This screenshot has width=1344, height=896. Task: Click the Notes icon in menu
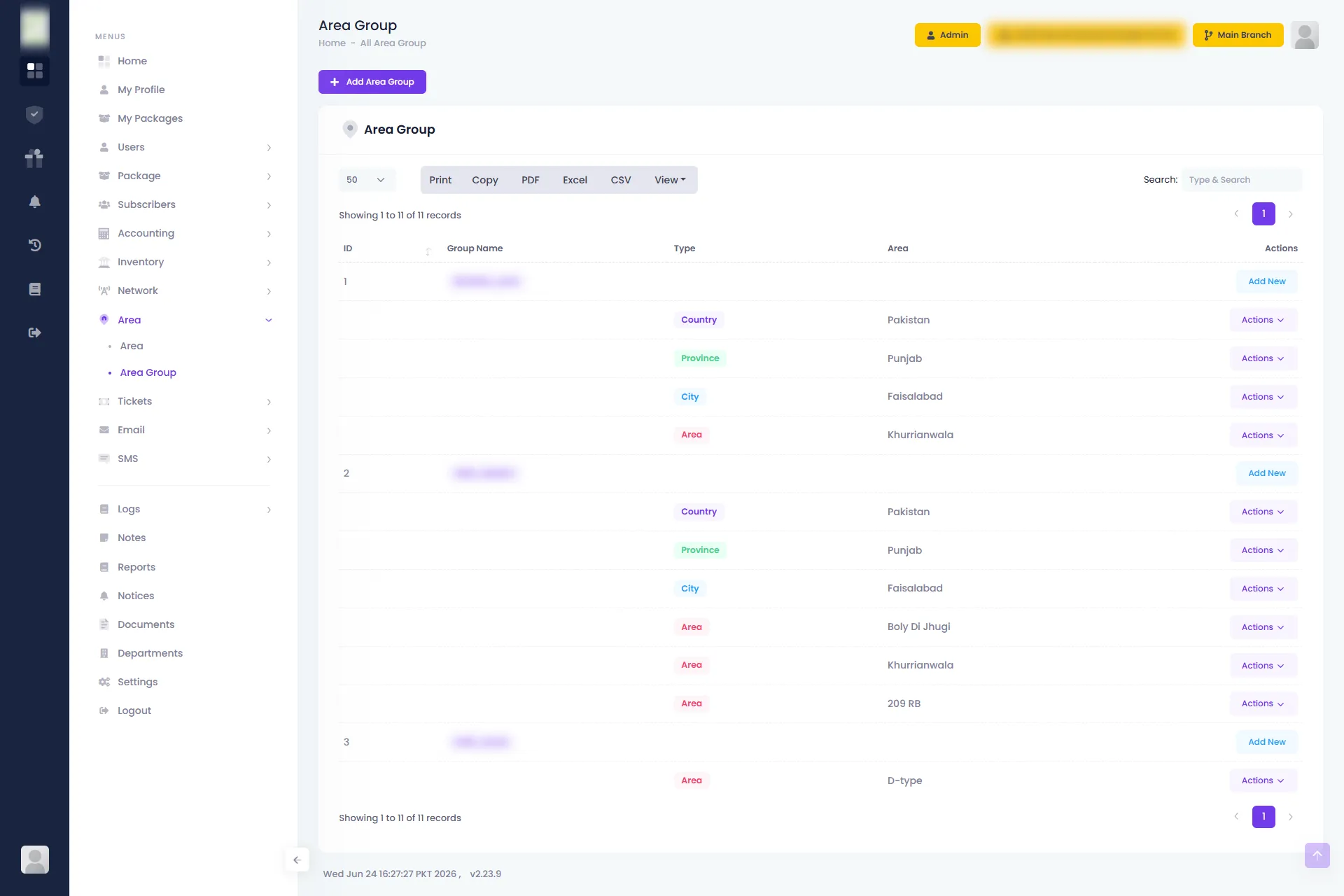click(104, 538)
